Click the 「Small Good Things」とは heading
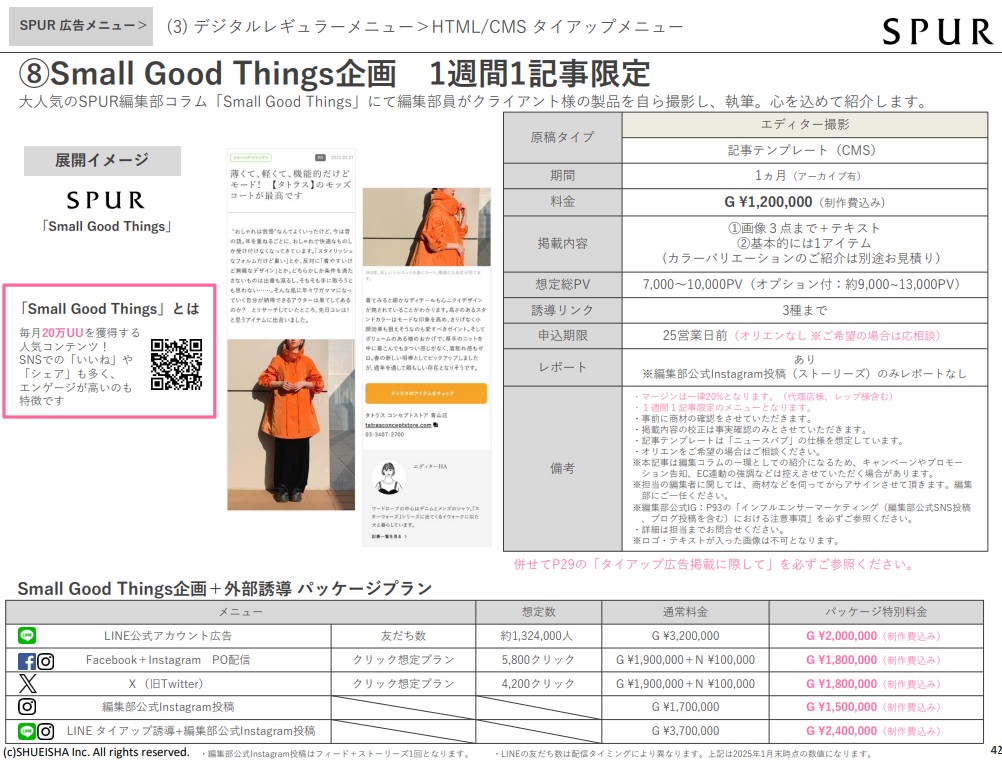 [x=109, y=309]
